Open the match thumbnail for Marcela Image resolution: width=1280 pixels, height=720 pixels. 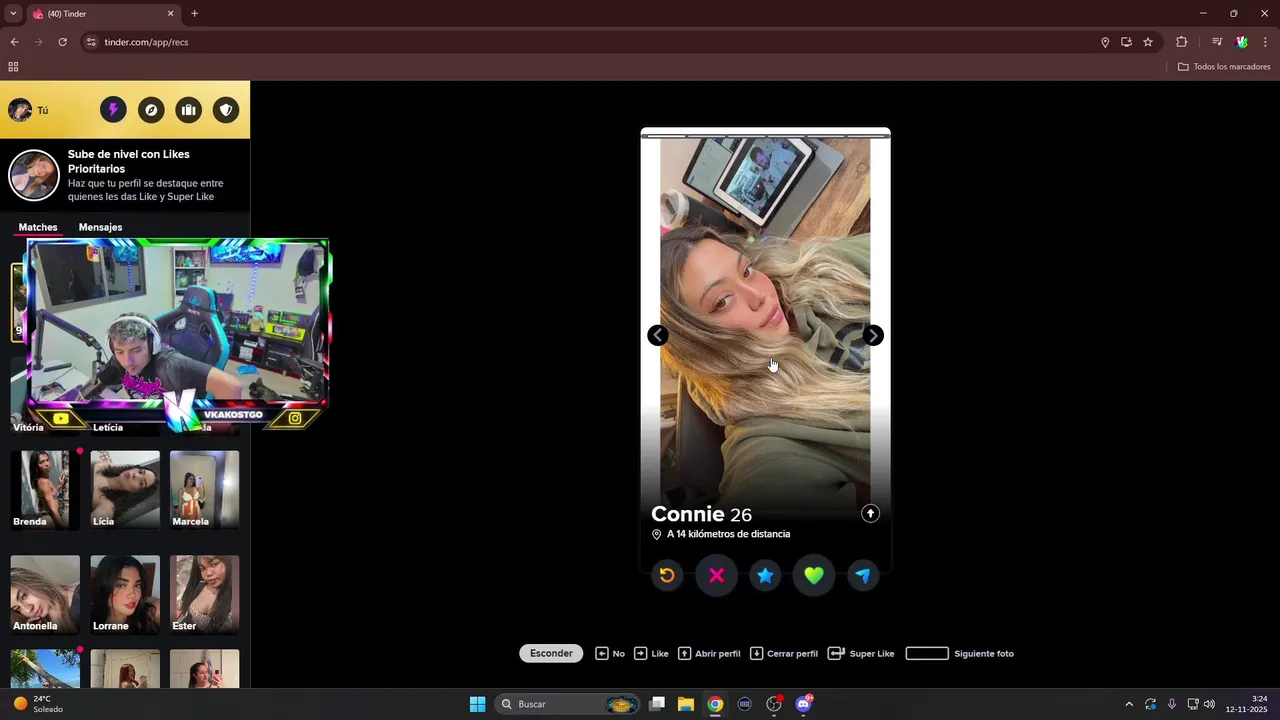pos(204,489)
